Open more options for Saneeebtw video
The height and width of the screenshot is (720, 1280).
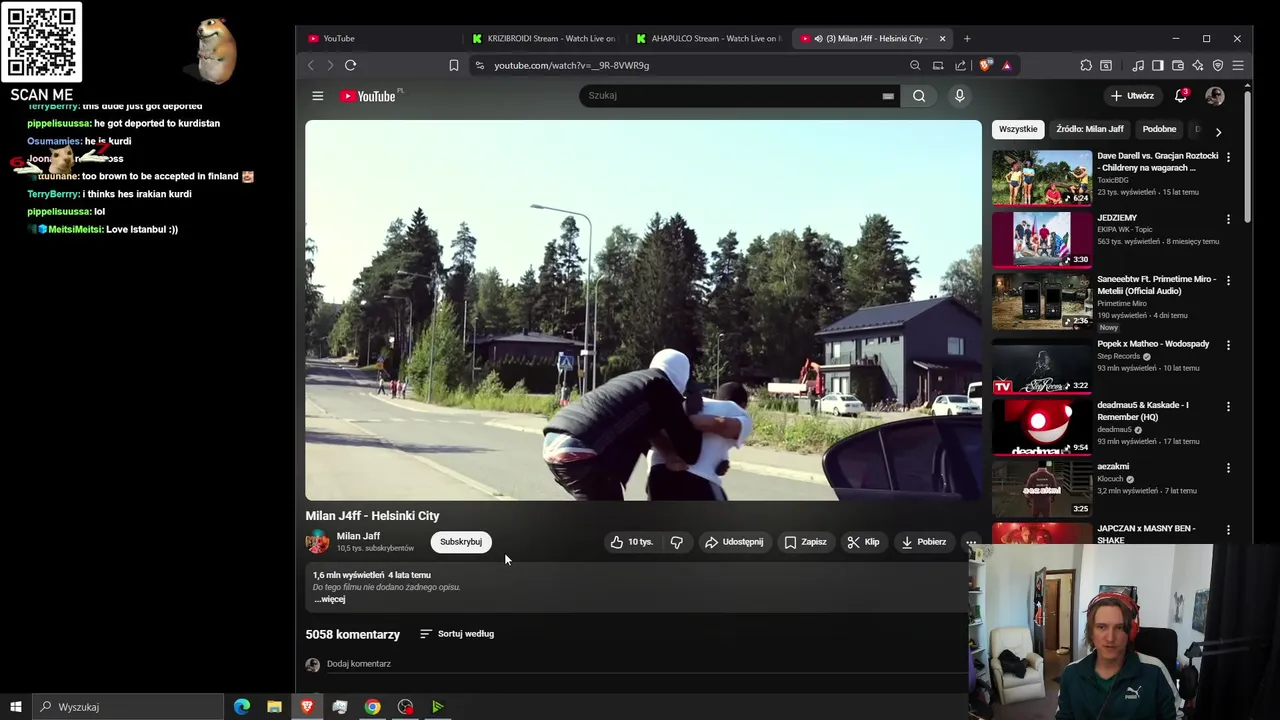coord(1228,281)
